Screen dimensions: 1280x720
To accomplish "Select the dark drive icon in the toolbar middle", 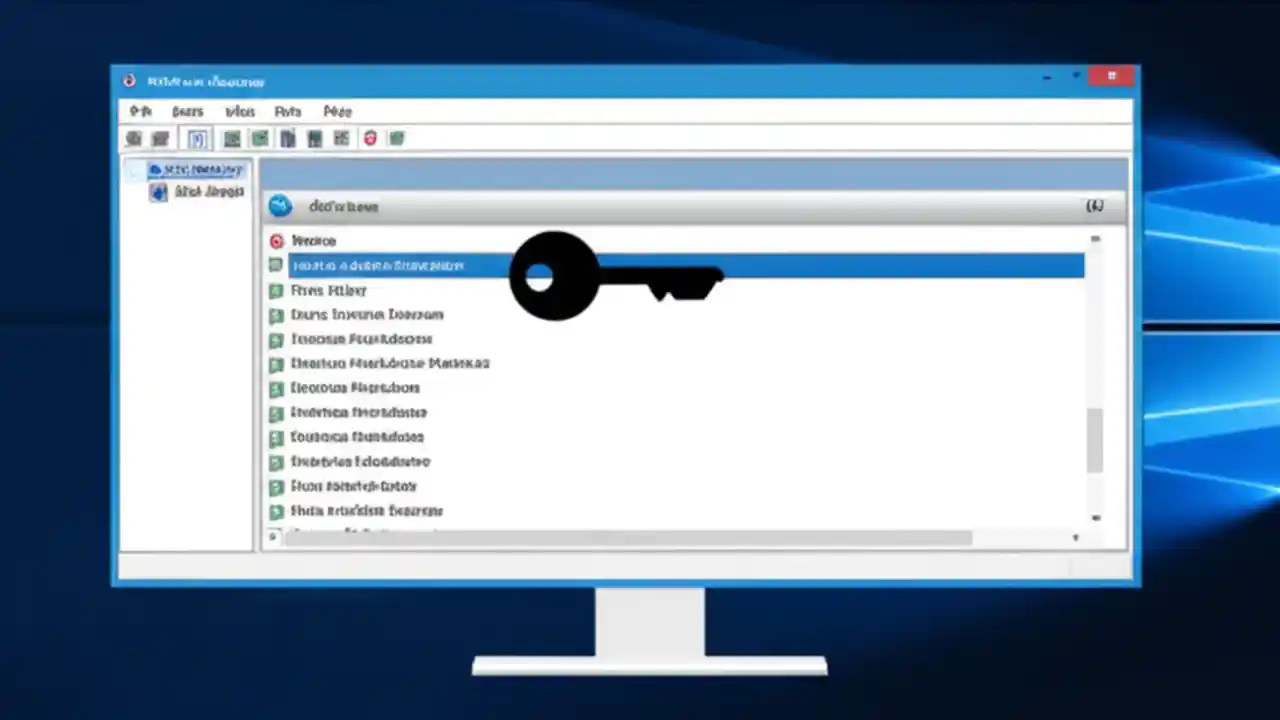I will [x=287, y=138].
